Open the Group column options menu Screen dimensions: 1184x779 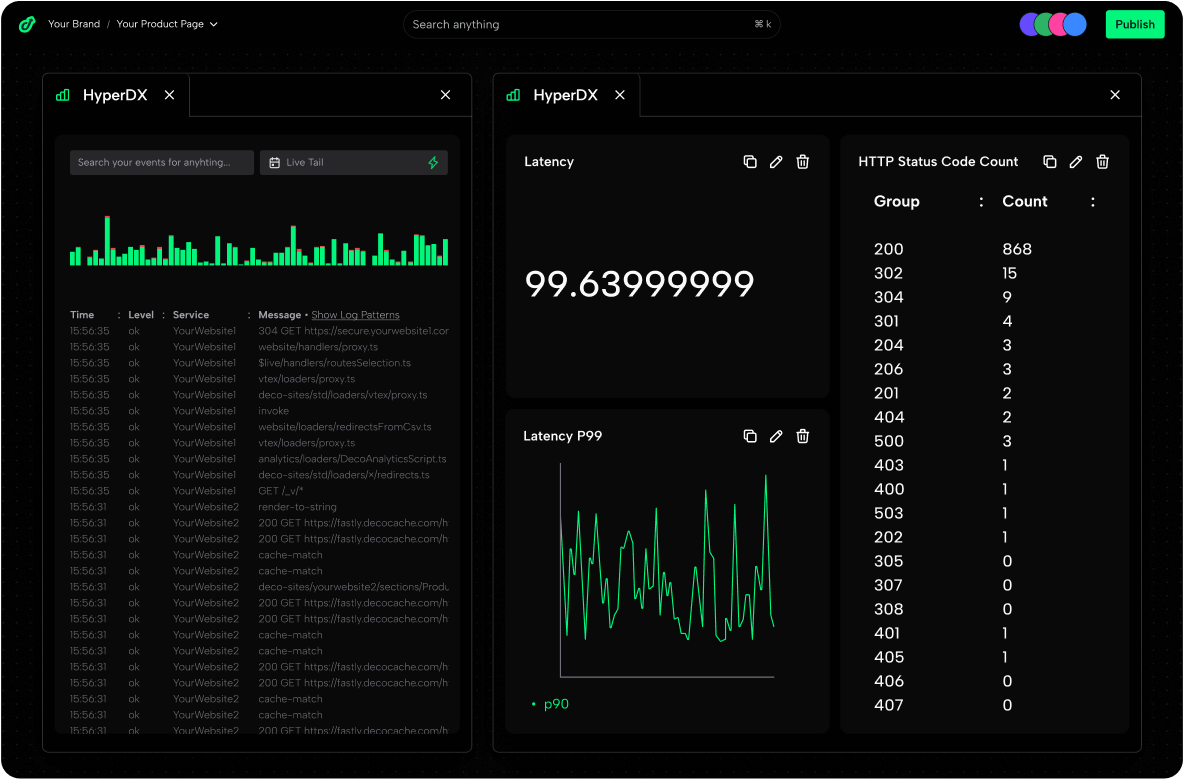[981, 202]
